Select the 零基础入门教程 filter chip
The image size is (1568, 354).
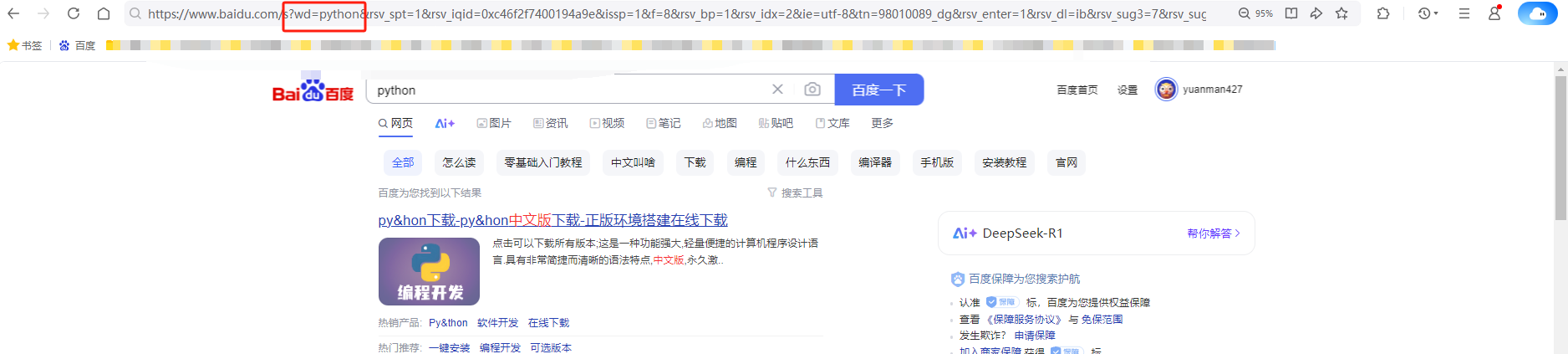(543, 162)
